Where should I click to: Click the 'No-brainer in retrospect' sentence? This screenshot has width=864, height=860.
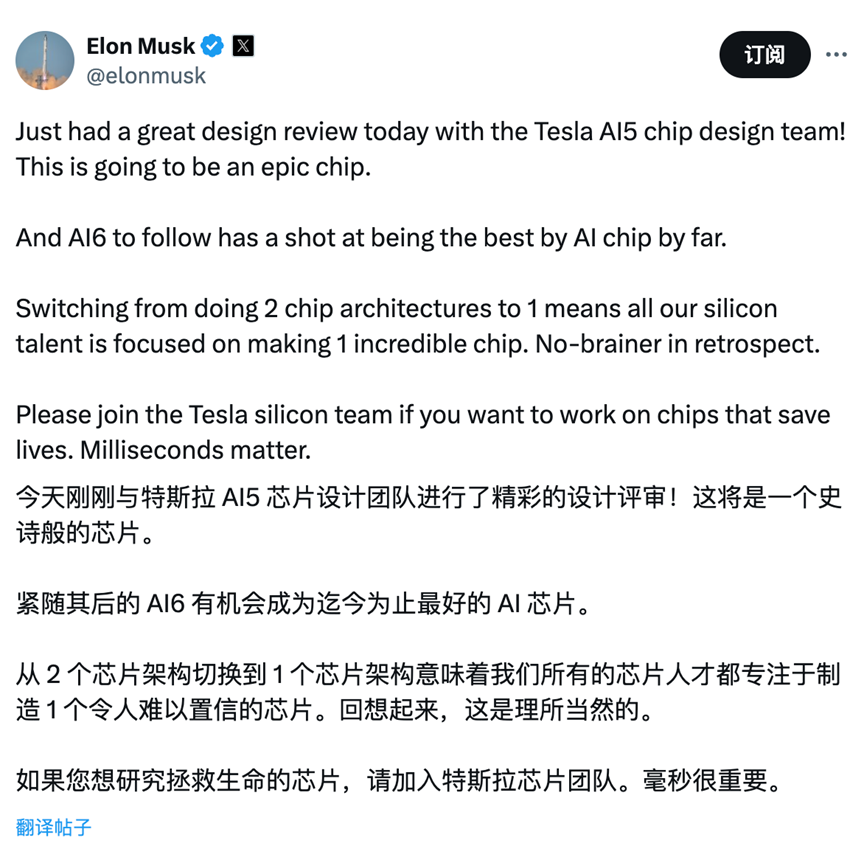click(x=678, y=344)
